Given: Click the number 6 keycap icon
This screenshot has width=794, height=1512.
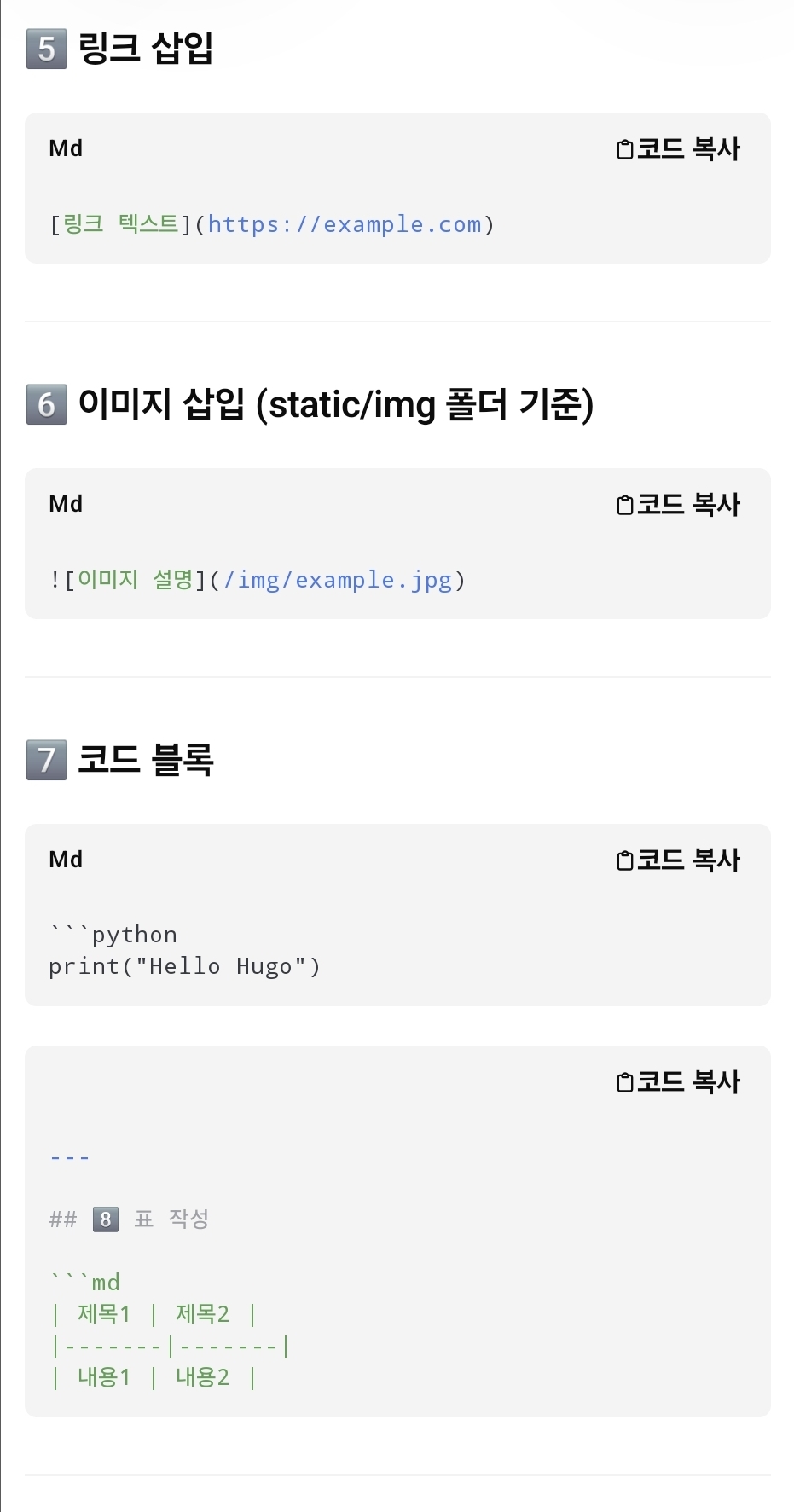Looking at the screenshot, I should (47, 404).
